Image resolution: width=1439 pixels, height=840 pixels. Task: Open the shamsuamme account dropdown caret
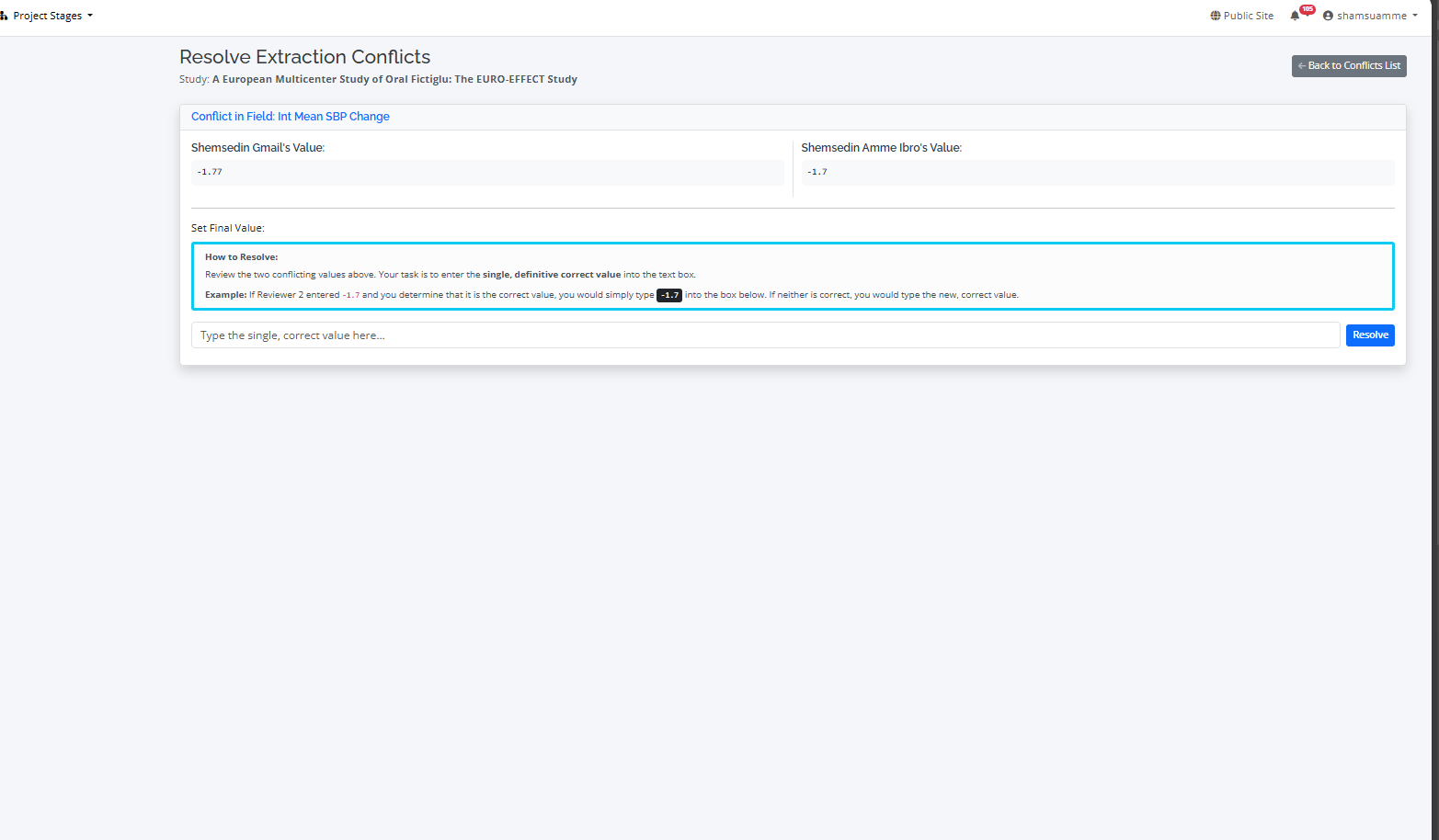pos(1415,16)
